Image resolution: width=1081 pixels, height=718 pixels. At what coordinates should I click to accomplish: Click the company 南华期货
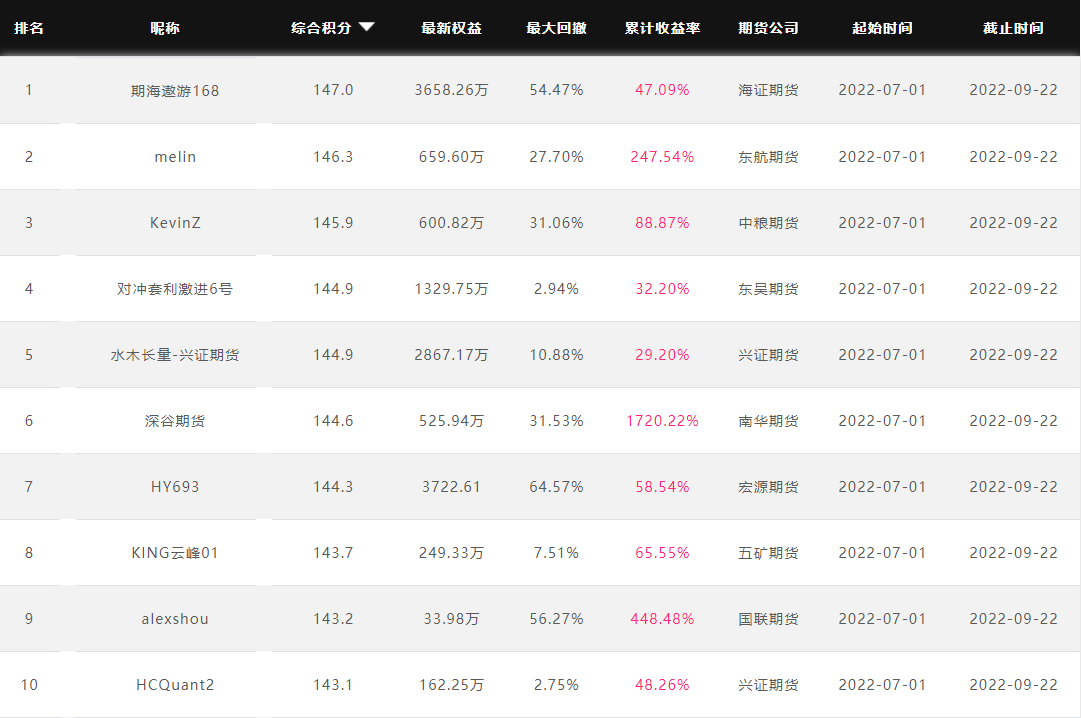point(769,421)
